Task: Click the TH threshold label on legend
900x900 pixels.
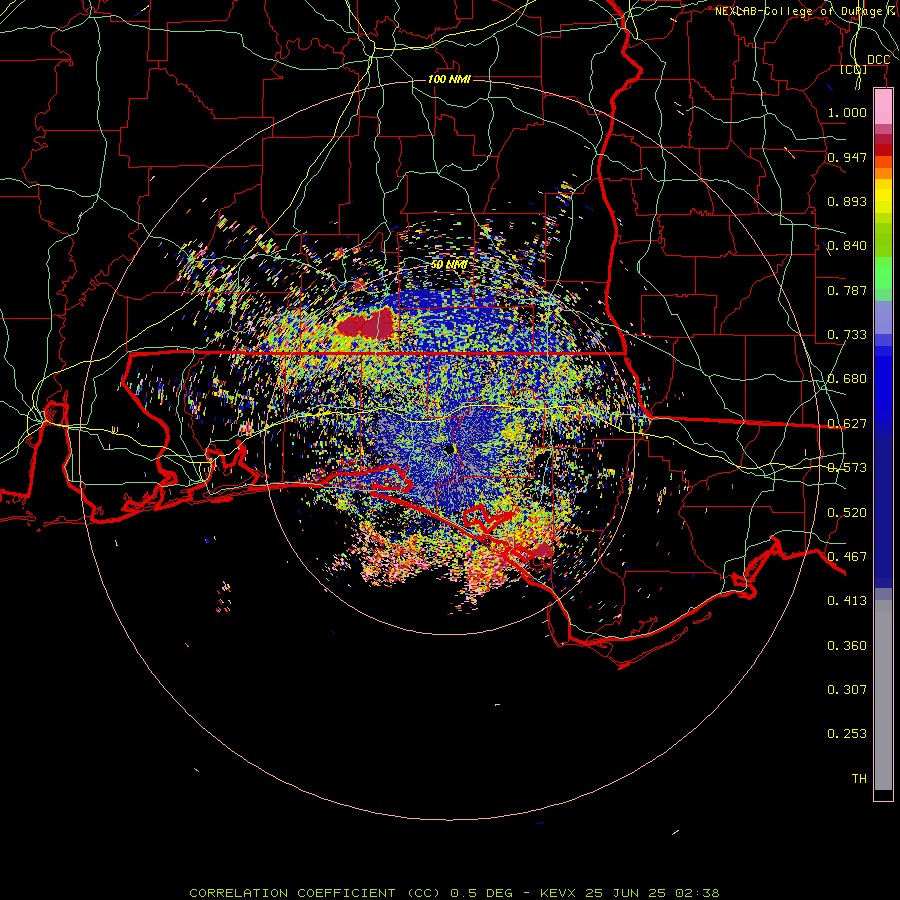Action: coord(859,779)
